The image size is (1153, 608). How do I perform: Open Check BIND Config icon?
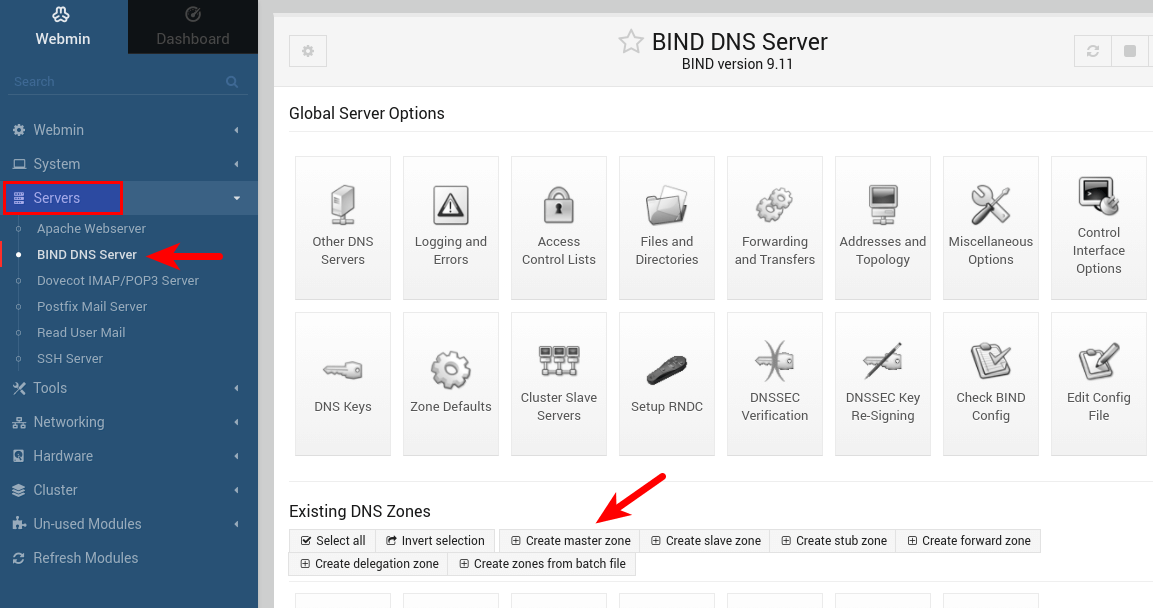click(990, 383)
